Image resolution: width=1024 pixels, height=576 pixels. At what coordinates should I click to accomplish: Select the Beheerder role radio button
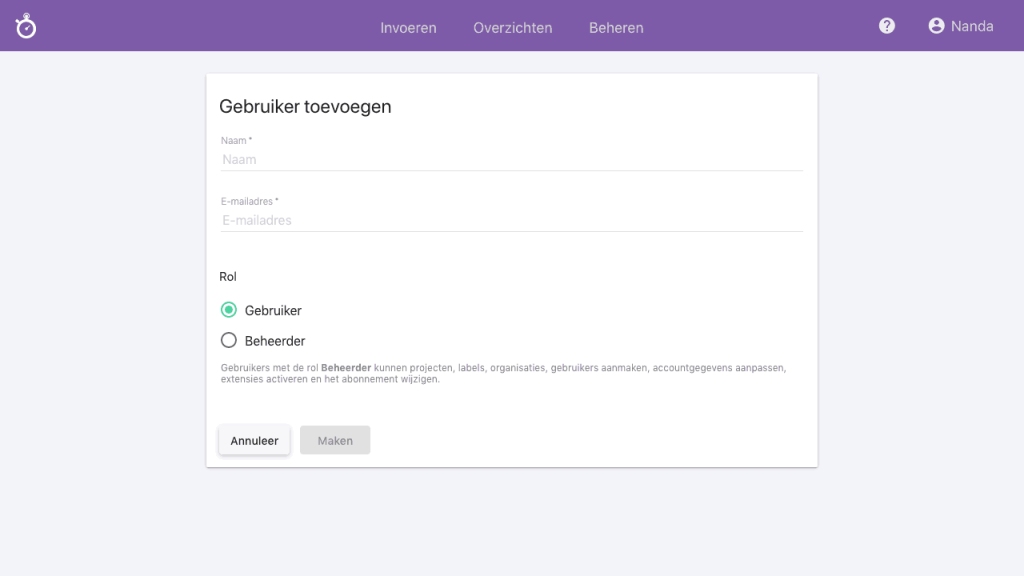tap(228, 340)
